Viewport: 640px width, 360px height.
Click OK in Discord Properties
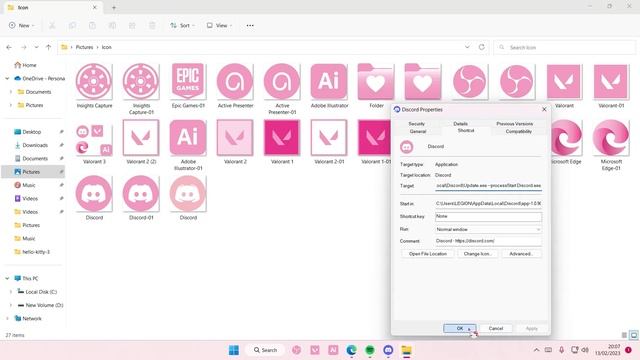pos(460,328)
